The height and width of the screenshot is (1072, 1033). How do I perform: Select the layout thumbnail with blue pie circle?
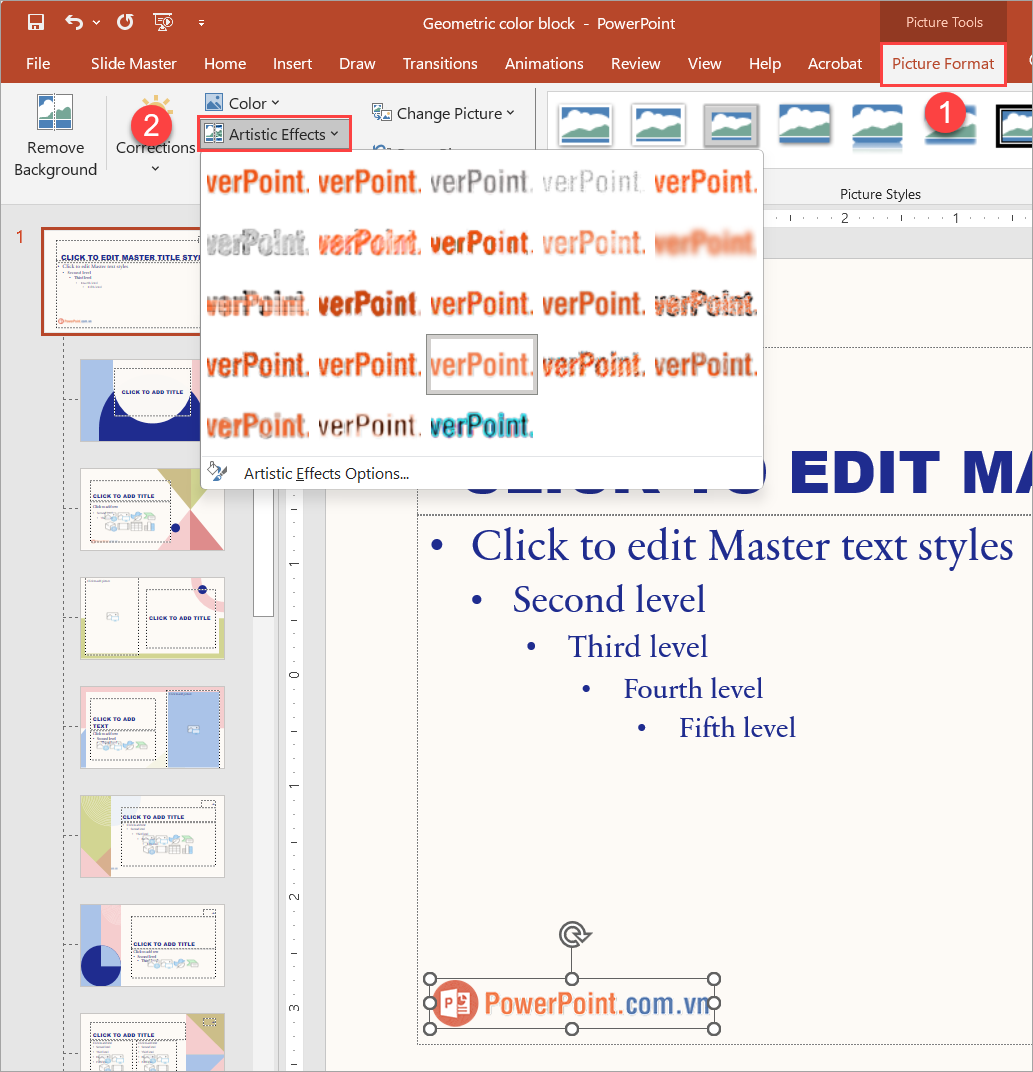tap(152, 946)
